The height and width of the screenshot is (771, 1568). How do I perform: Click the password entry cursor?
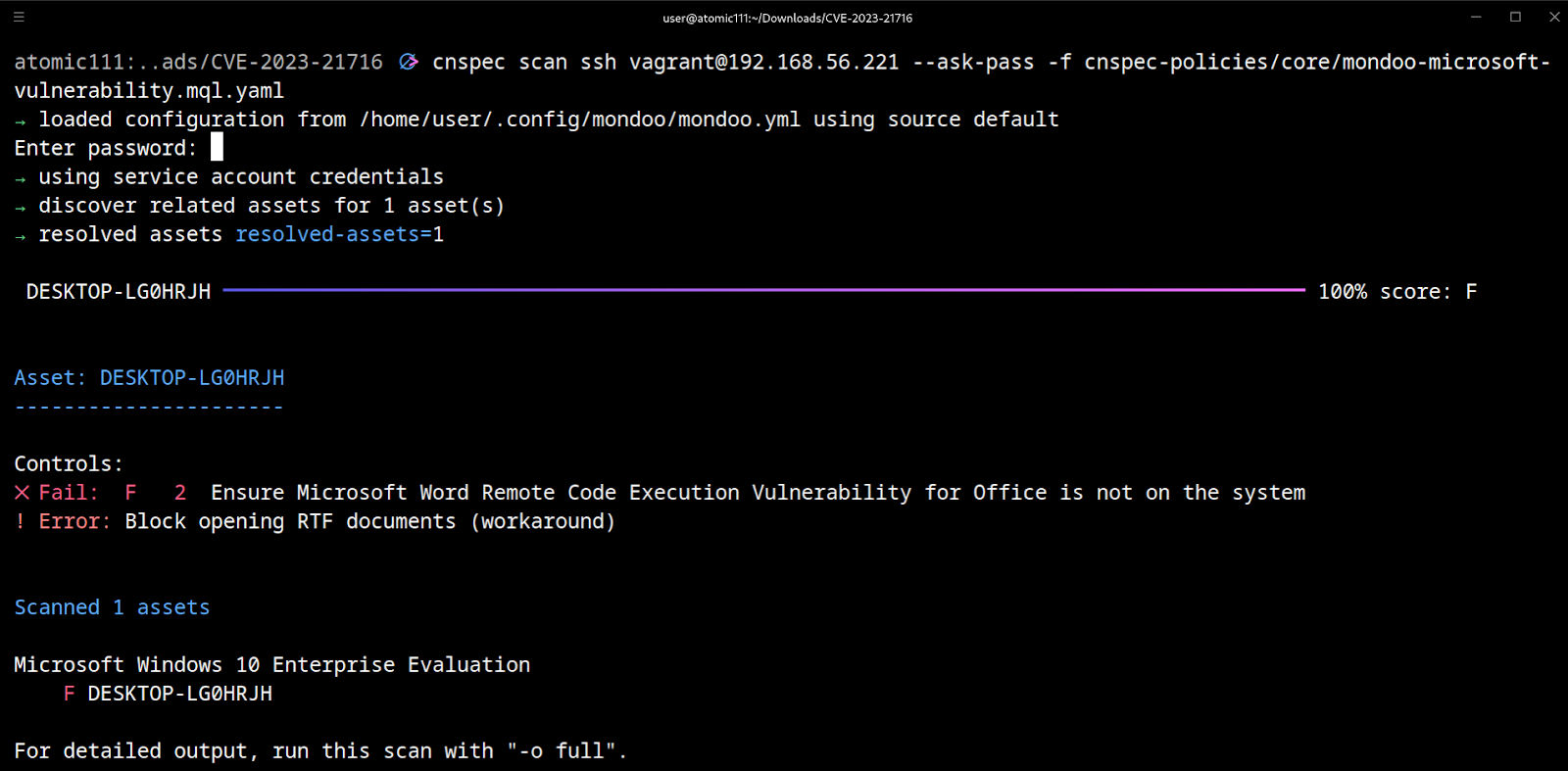(217, 147)
